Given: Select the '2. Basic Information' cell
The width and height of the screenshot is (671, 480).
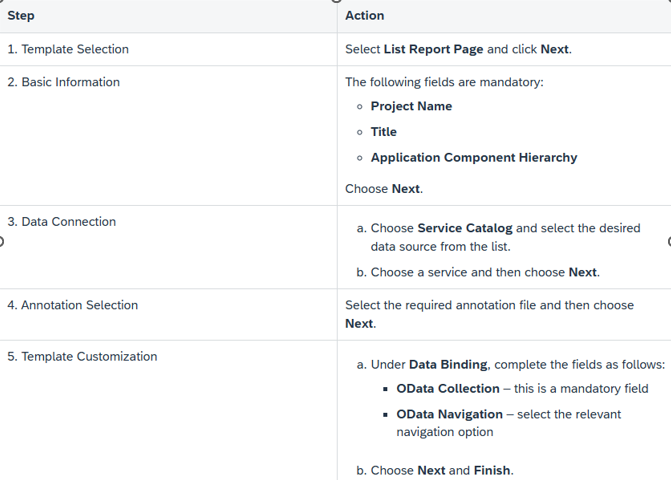Looking at the screenshot, I should click(x=168, y=136).
